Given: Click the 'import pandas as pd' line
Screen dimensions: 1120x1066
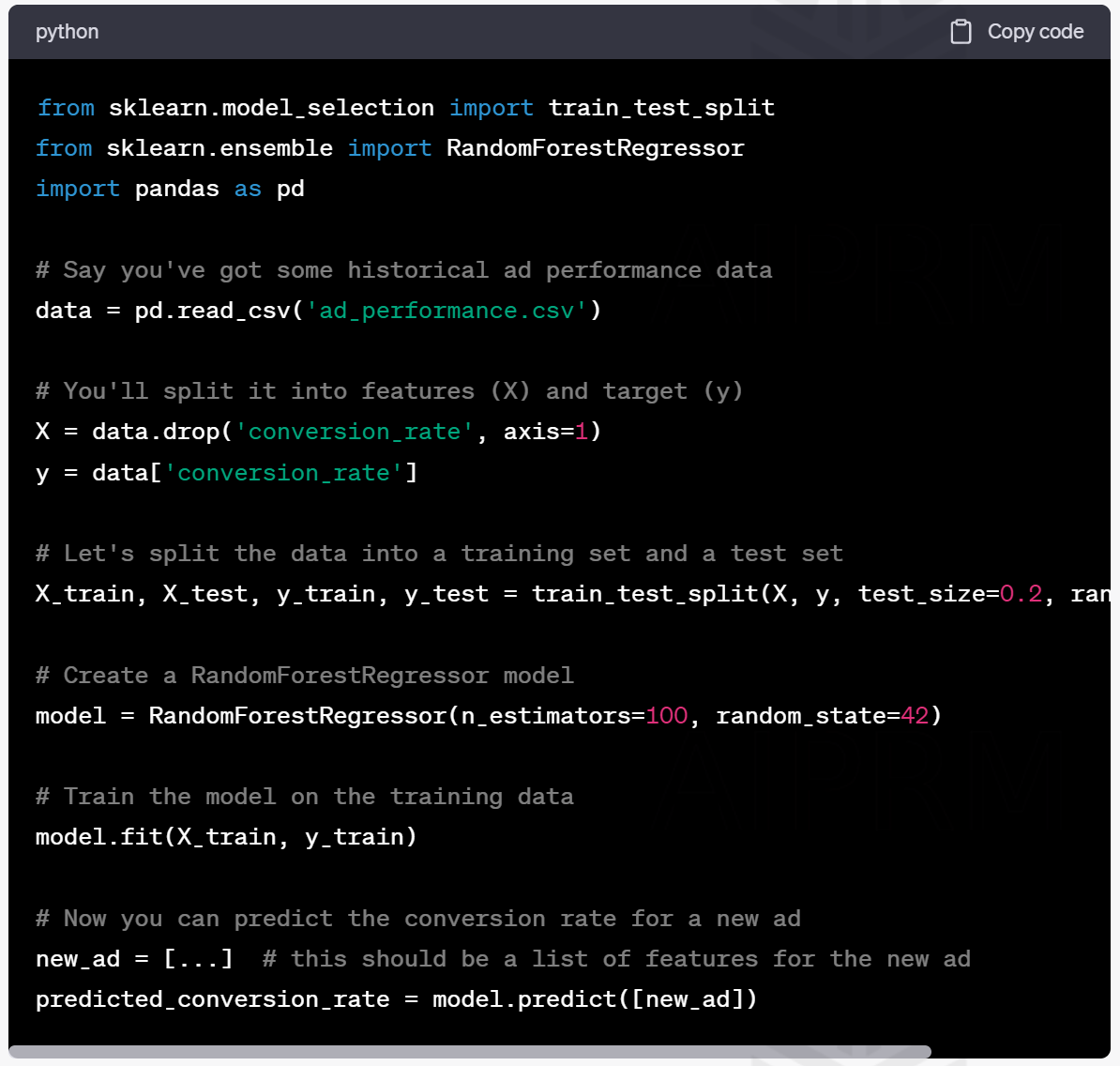Looking at the screenshot, I should pyautogui.click(x=170, y=189).
